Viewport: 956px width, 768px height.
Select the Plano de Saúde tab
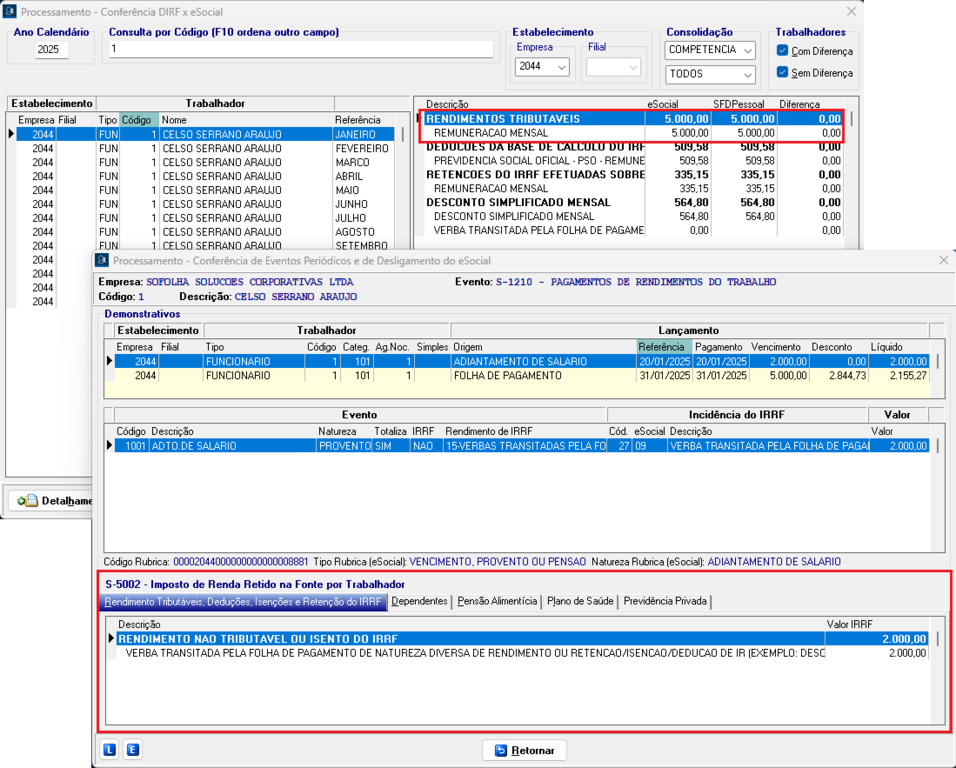pyautogui.click(x=580, y=602)
